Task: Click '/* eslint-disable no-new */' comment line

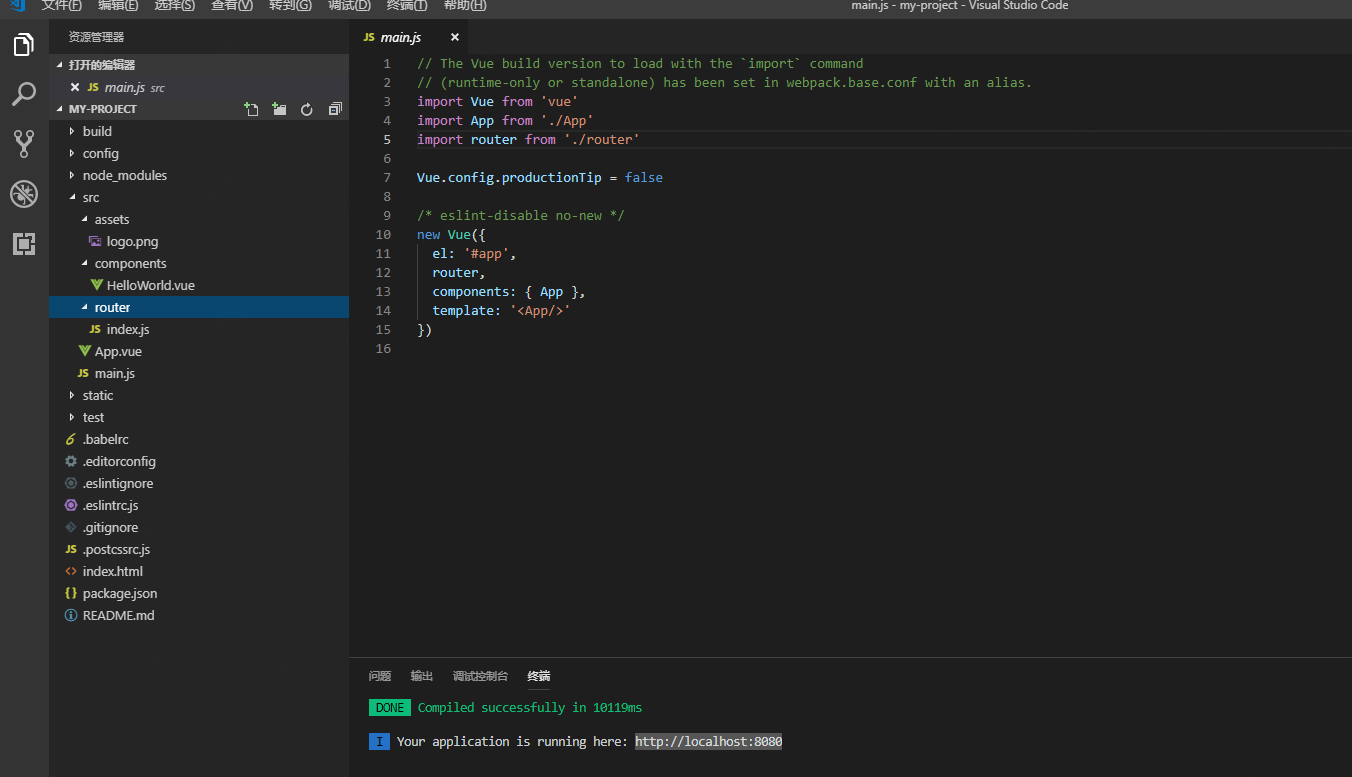Action: (x=521, y=215)
